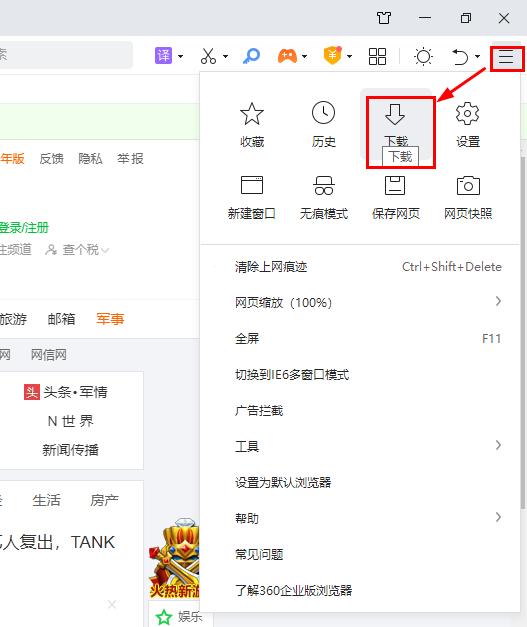Click the address search input field
The height and width of the screenshot is (627, 527).
pos(66,55)
